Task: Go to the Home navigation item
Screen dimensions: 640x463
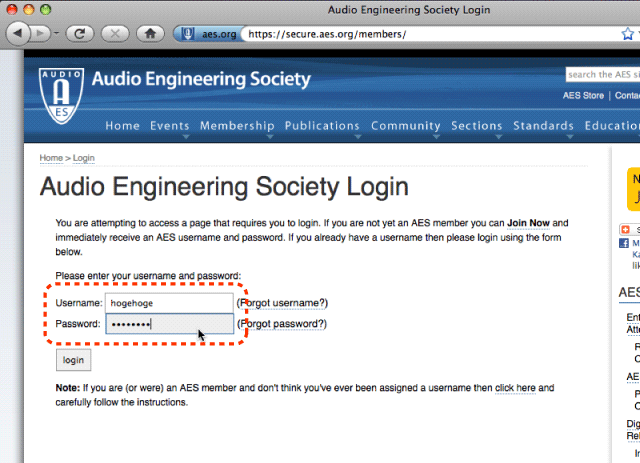Action: click(122, 126)
